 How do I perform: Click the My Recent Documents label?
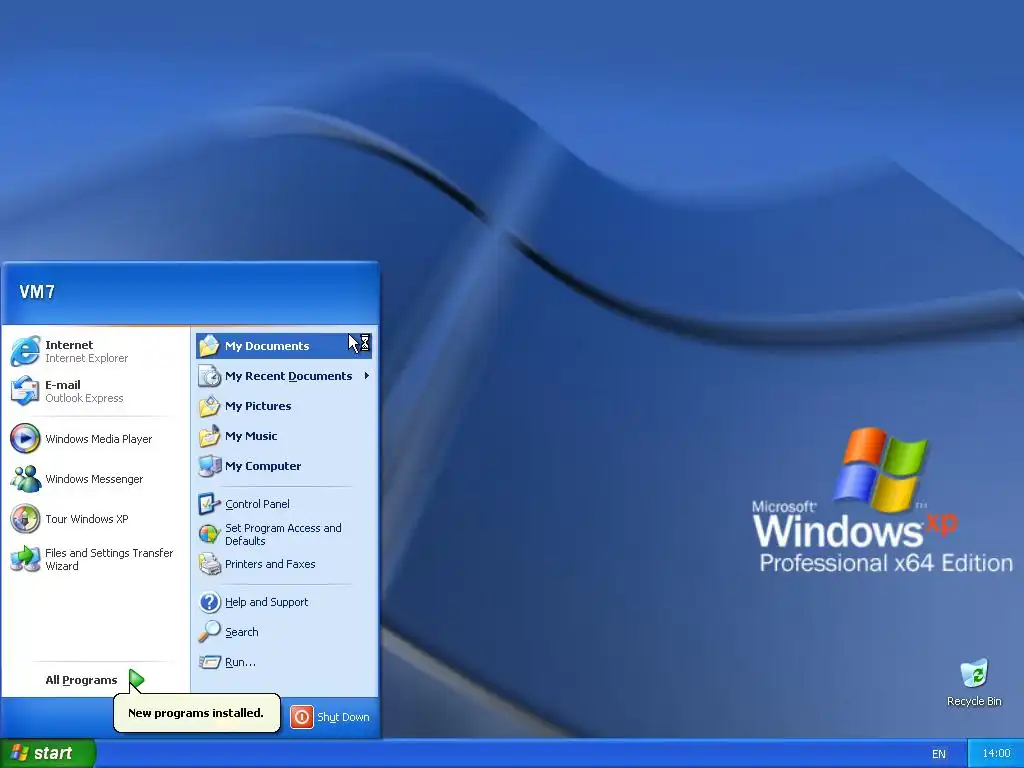[289, 376]
